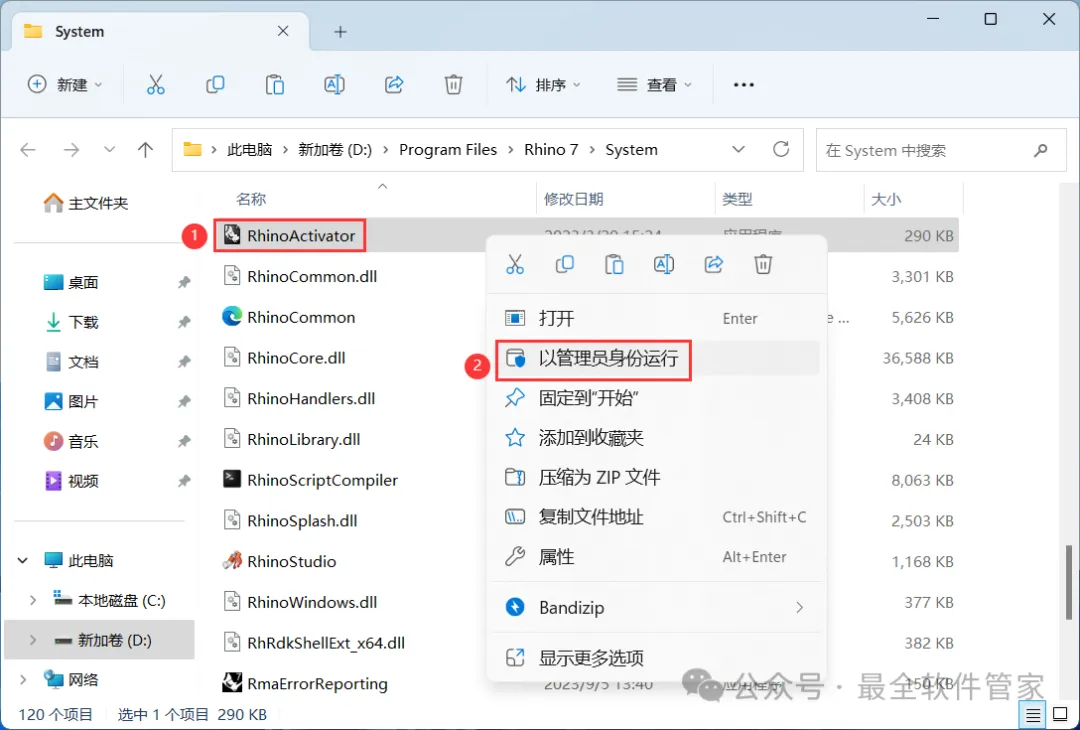
Task: Select 压缩为 ZIP 文件 in the context menu
Action: (x=656, y=477)
